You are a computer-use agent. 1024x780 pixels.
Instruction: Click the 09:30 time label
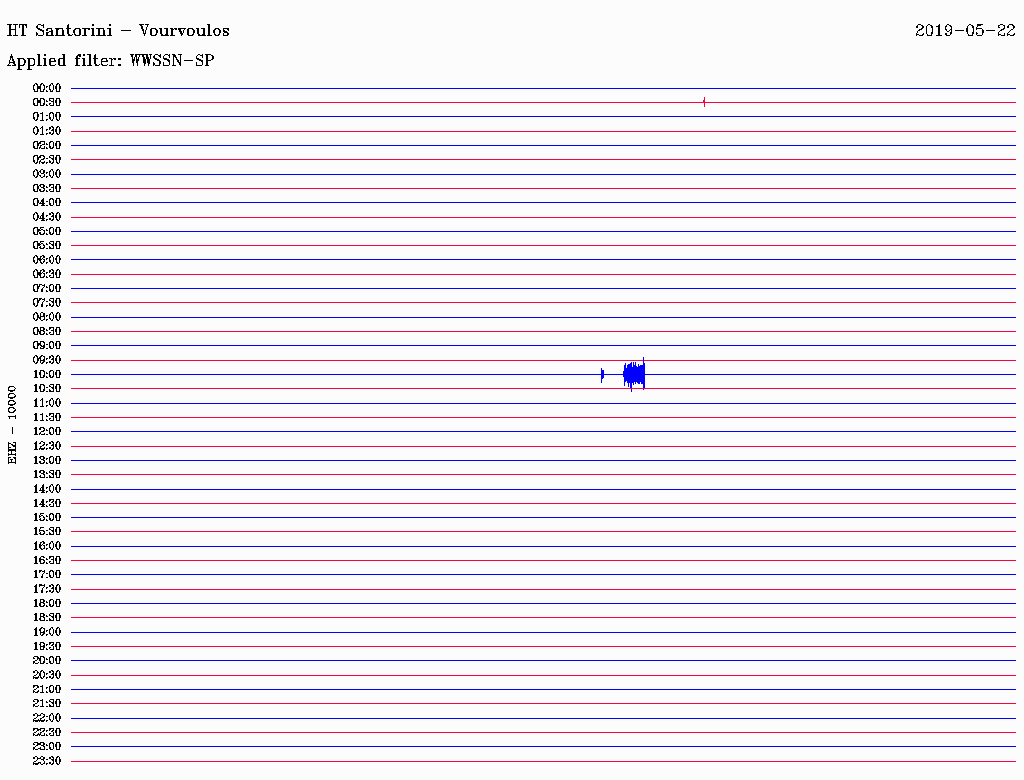[47, 360]
